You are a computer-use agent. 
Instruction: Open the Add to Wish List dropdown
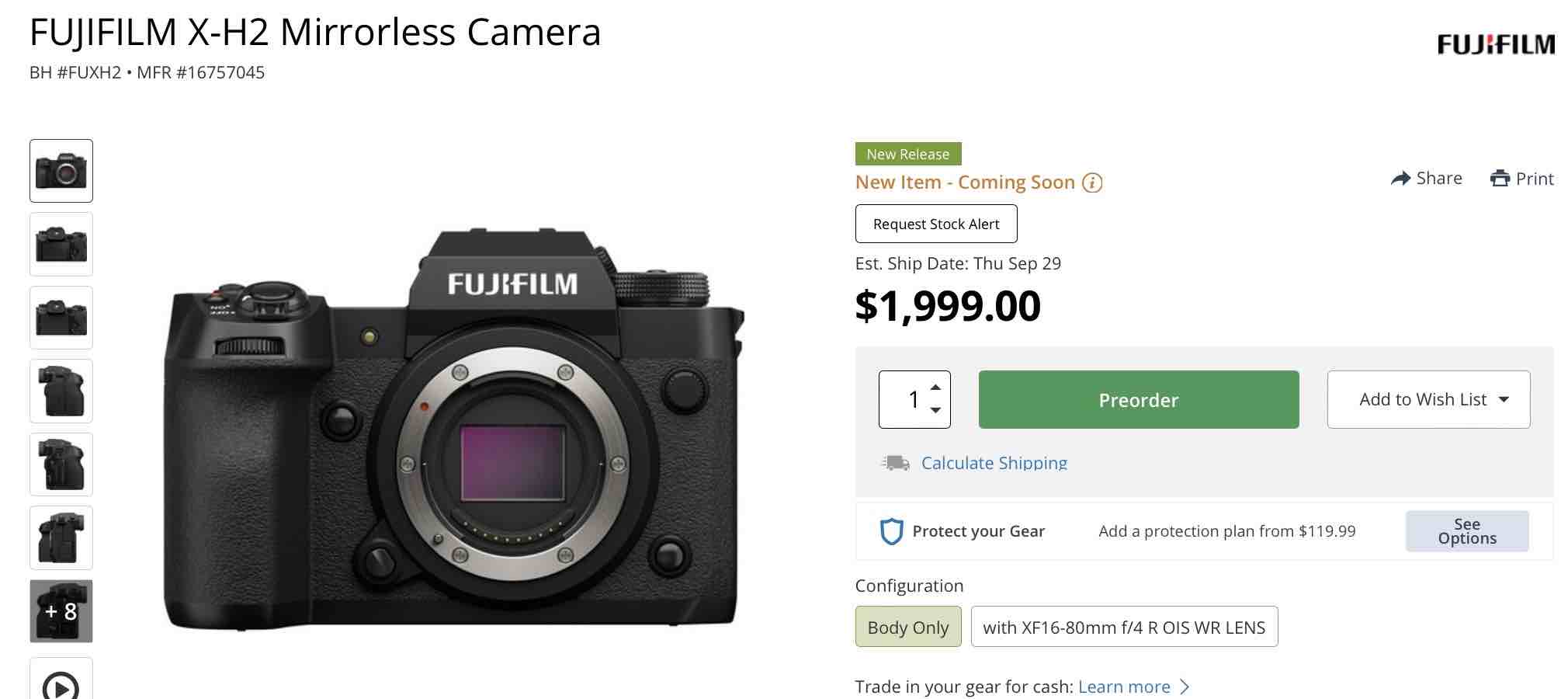click(1428, 399)
